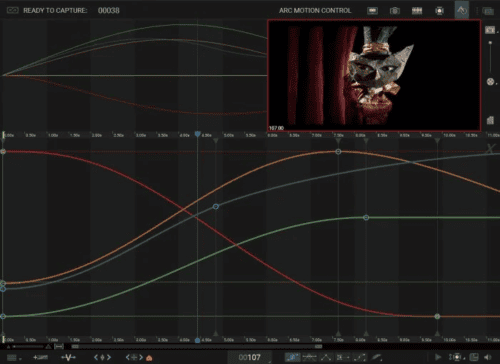Select the orange curve keyframe at its peak

coord(338,152)
